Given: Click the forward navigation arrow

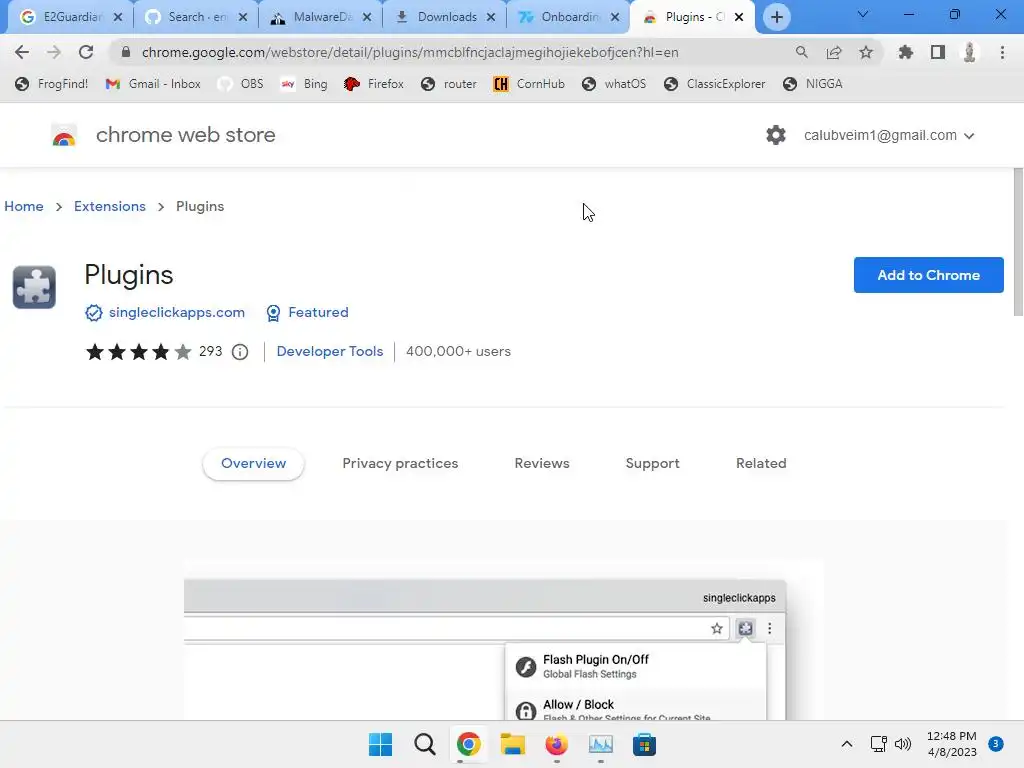Looking at the screenshot, I should 54,52.
